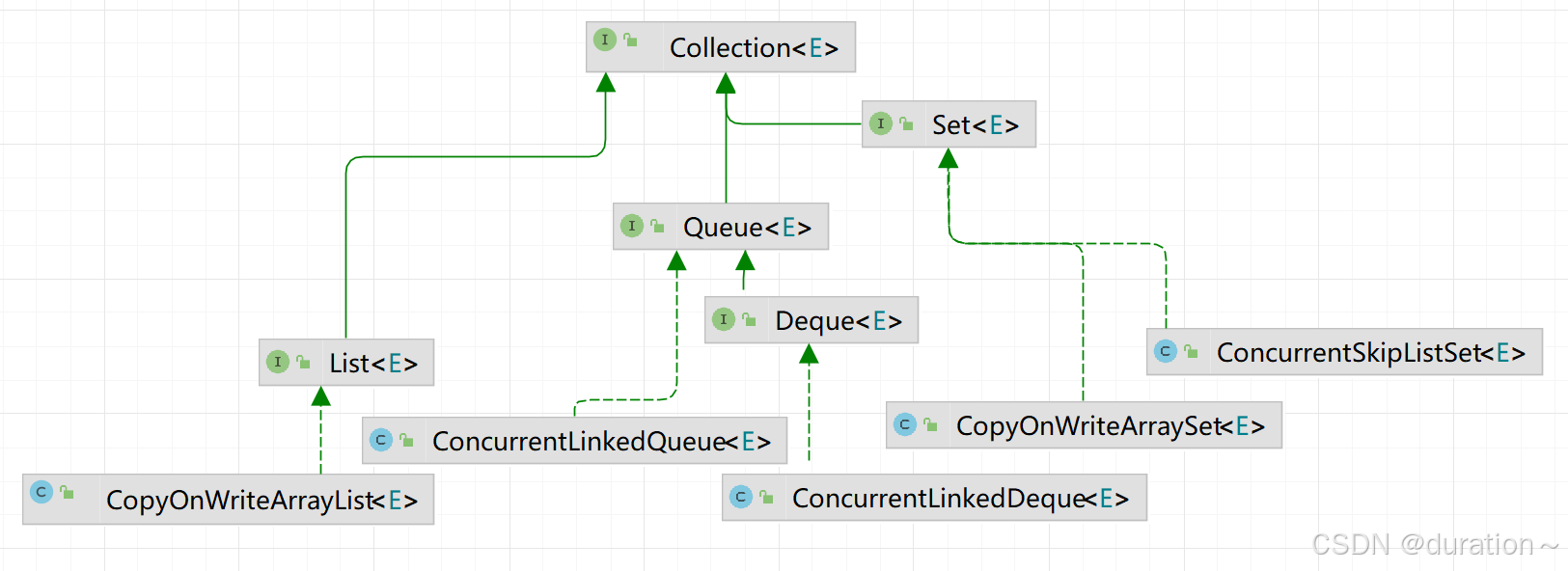Click the interface icon on List<E> node

click(278, 362)
